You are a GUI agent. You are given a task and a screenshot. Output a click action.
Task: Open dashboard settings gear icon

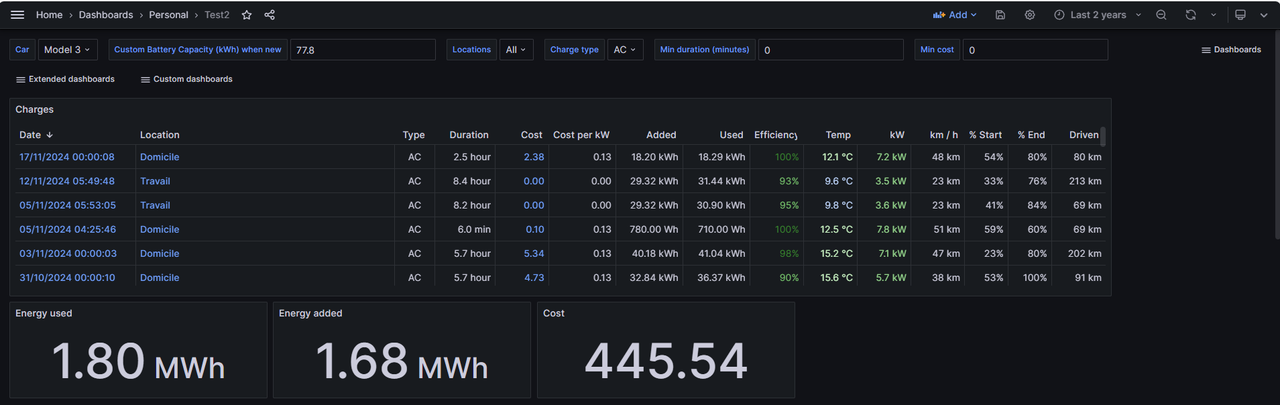tap(1030, 15)
